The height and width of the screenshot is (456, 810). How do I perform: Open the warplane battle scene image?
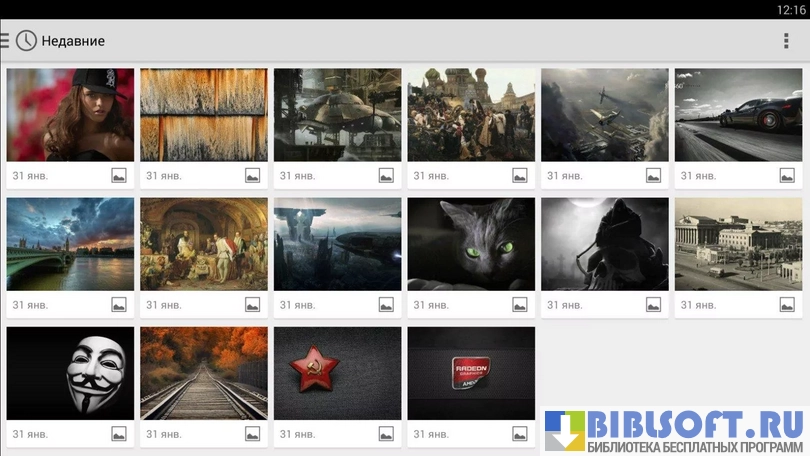click(x=605, y=115)
